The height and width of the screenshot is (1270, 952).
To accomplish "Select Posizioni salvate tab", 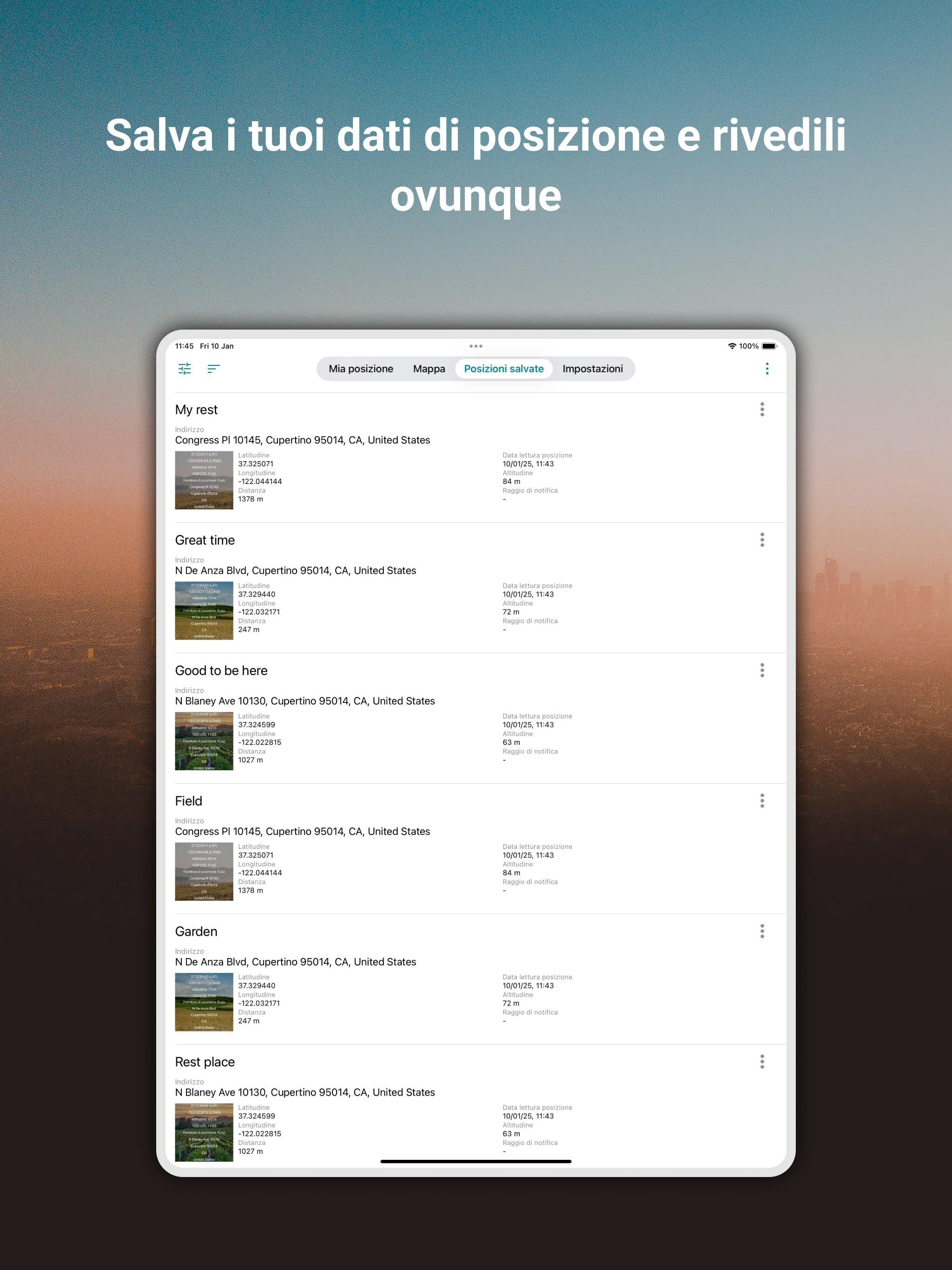I will point(503,369).
